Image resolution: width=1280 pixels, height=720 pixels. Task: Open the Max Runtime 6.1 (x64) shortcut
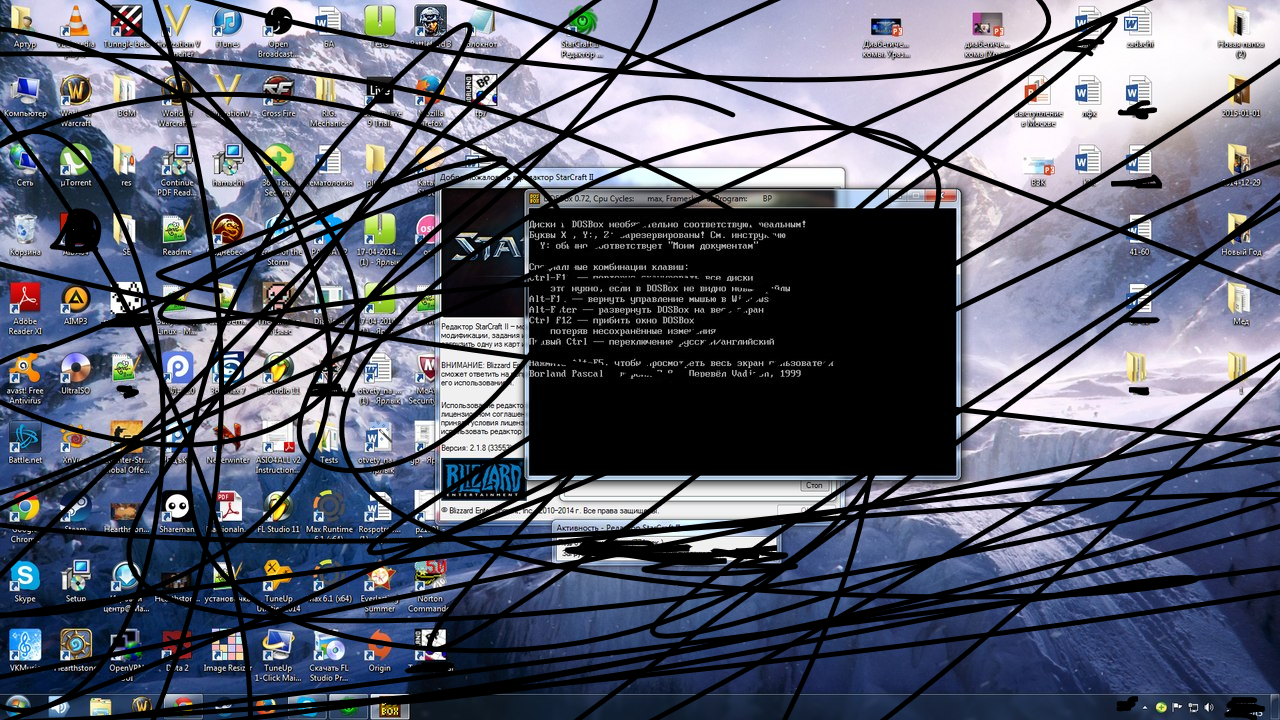[329, 518]
